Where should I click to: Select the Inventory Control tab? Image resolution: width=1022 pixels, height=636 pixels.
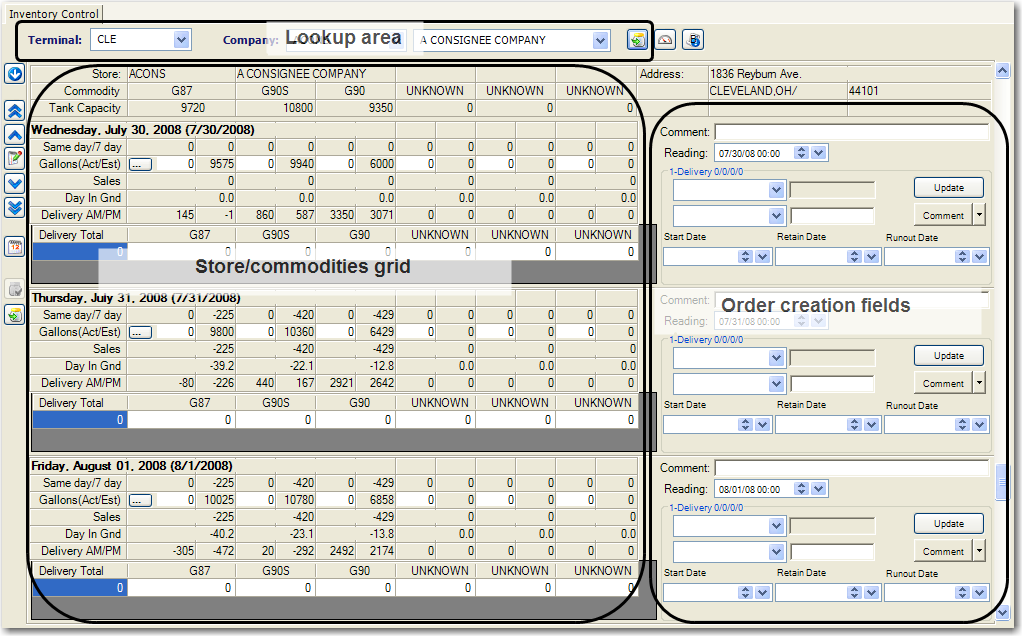click(x=53, y=13)
